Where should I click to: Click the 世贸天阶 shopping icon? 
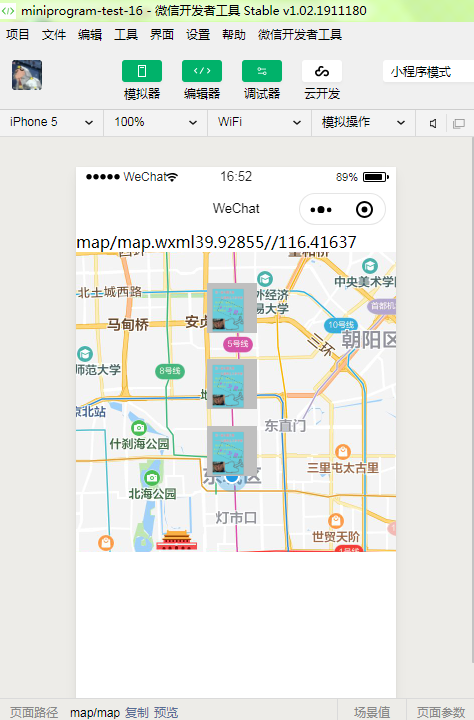tap(336, 521)
